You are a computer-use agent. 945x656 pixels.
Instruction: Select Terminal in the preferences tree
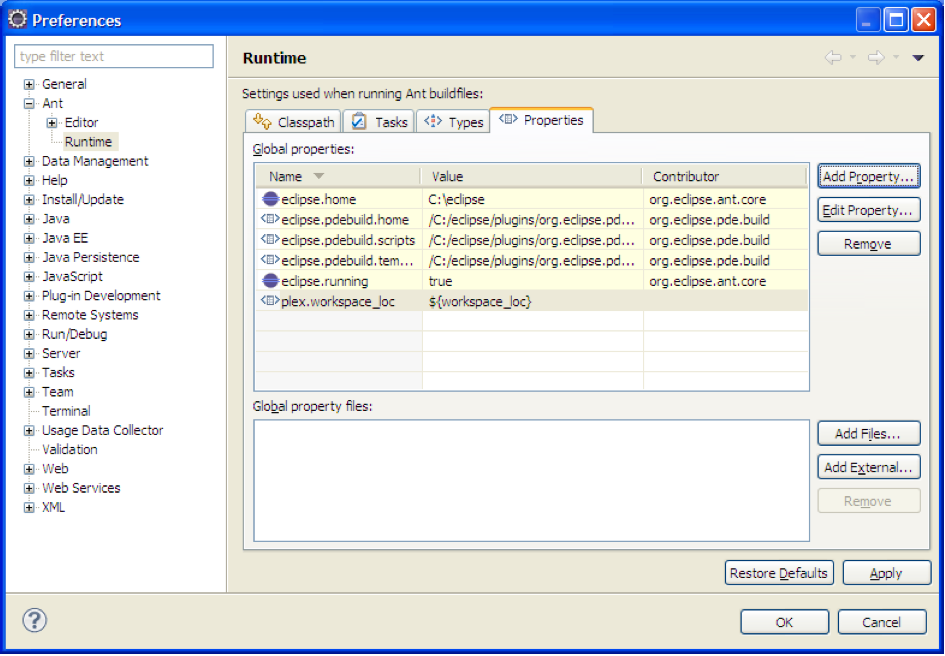(x=66, y=411)
